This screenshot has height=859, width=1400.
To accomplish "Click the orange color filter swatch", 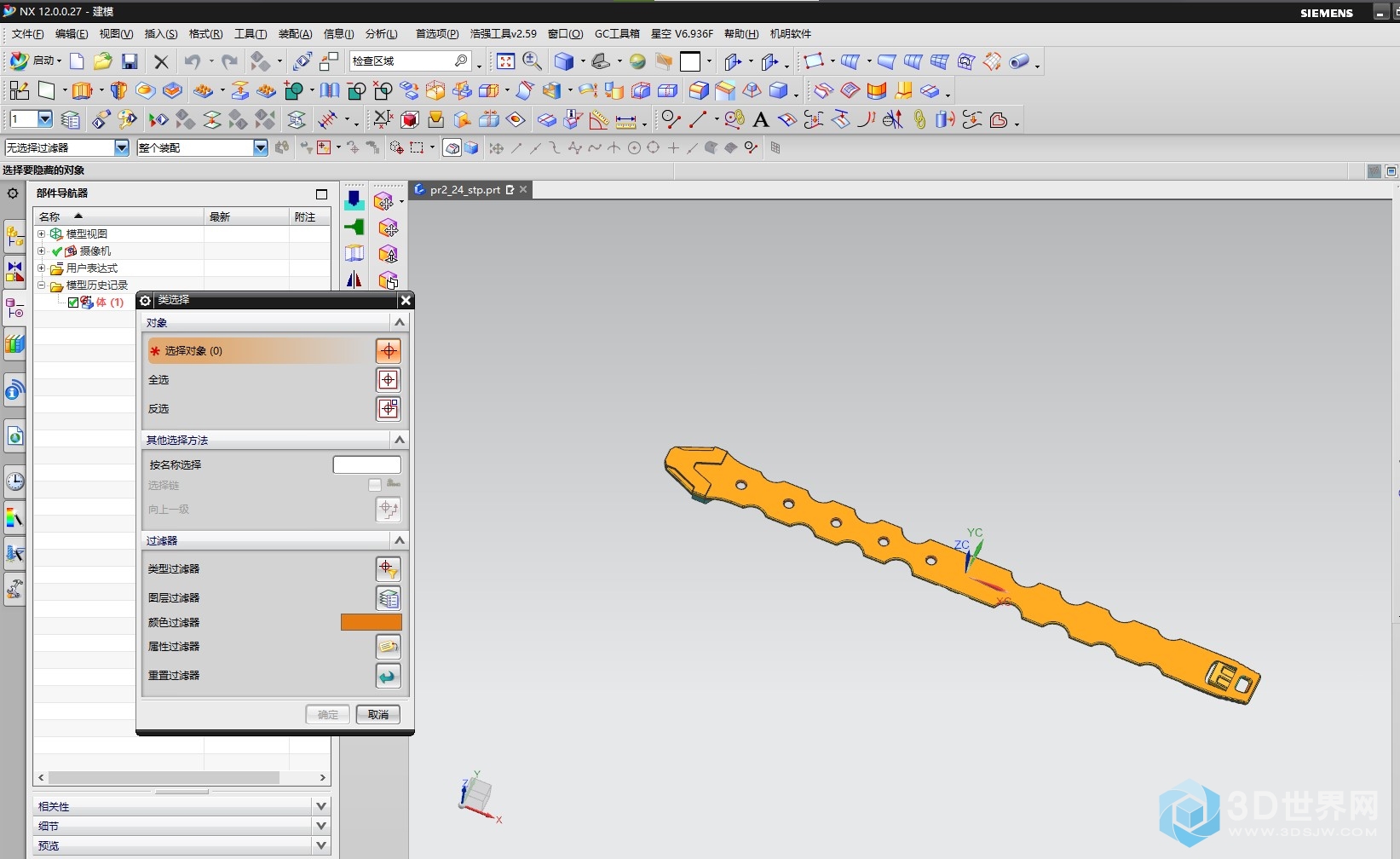I will tap(372, 623).
